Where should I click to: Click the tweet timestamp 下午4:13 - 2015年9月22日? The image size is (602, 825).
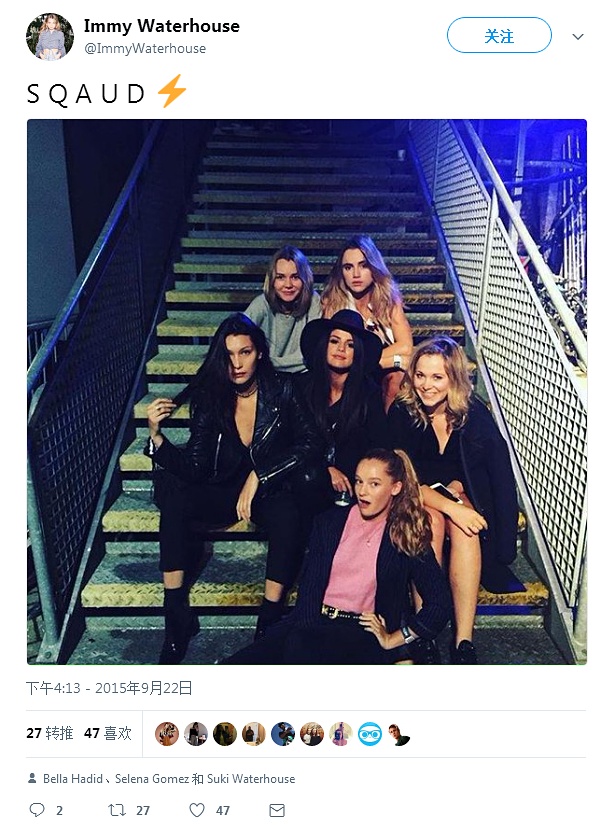109,688
